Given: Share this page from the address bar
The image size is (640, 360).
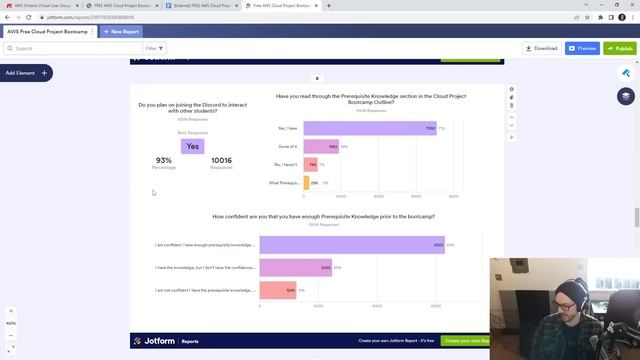Looking at the screenshot, I should pos(576,17).
